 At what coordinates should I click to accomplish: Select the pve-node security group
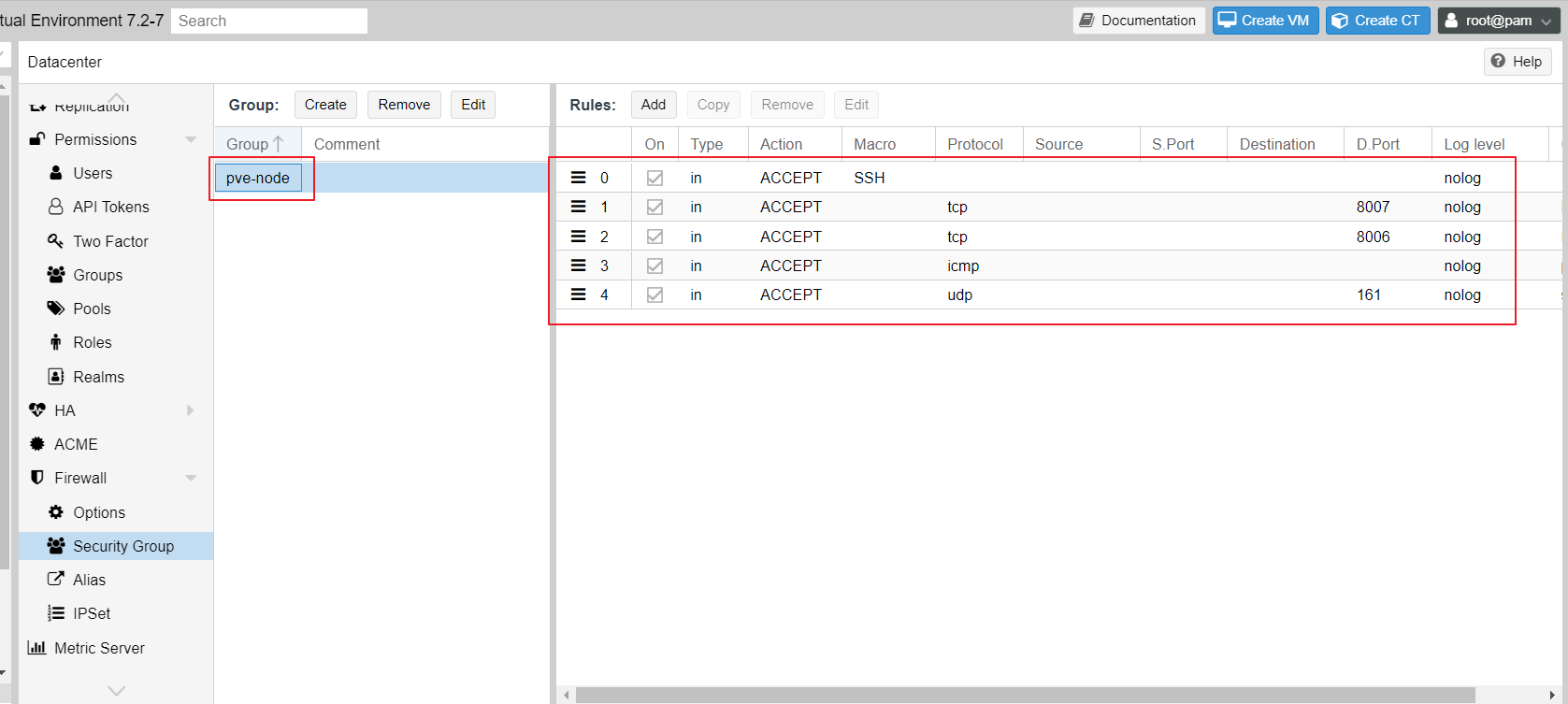click(258, 178)
